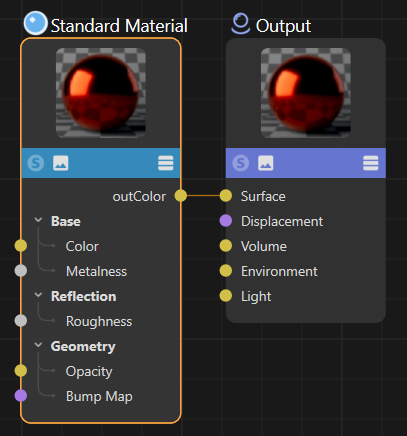Select the purple Bump Map port
The width and height of the screenshot is (407, 436).
[21, 396]
